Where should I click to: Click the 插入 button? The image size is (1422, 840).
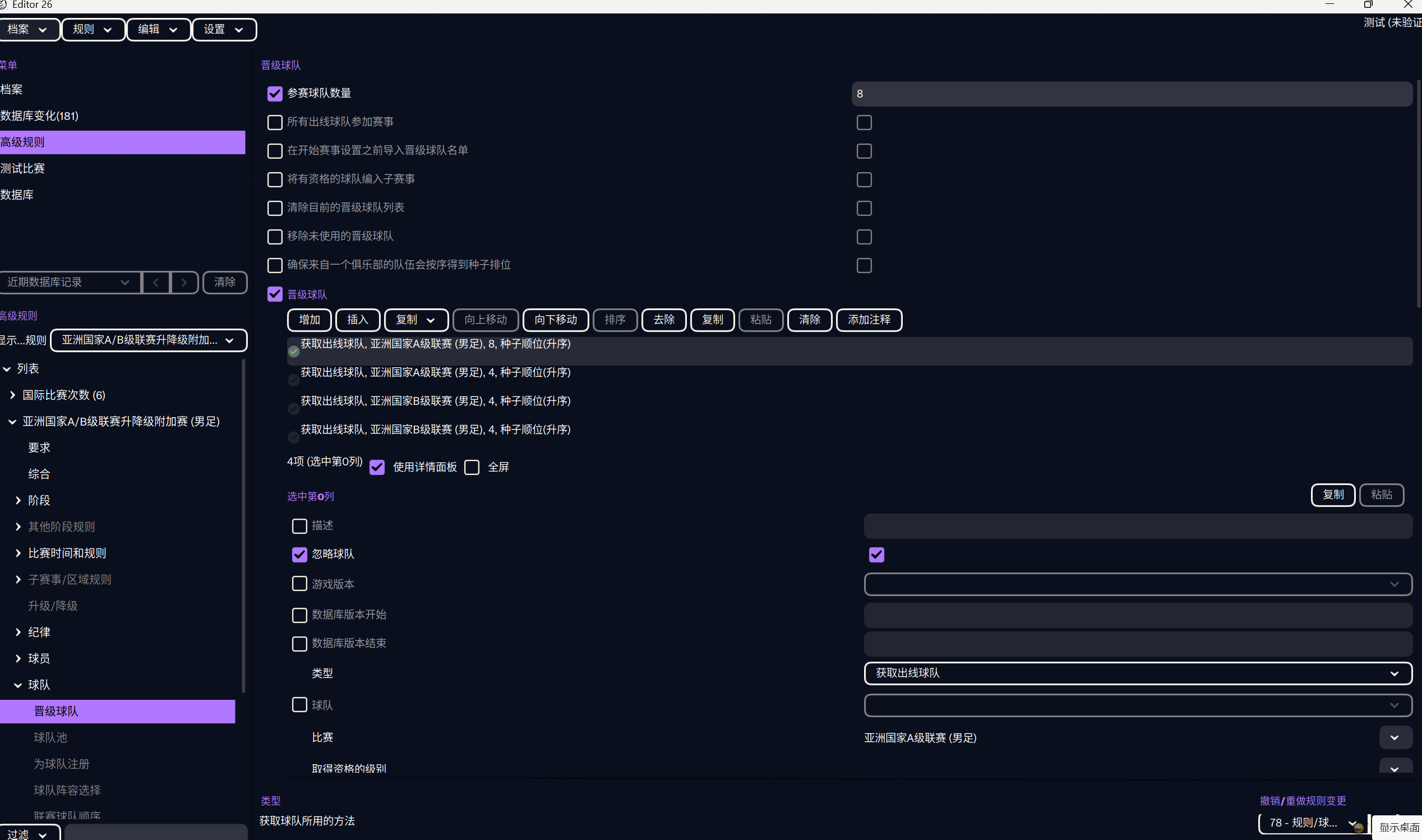[358, 320]
